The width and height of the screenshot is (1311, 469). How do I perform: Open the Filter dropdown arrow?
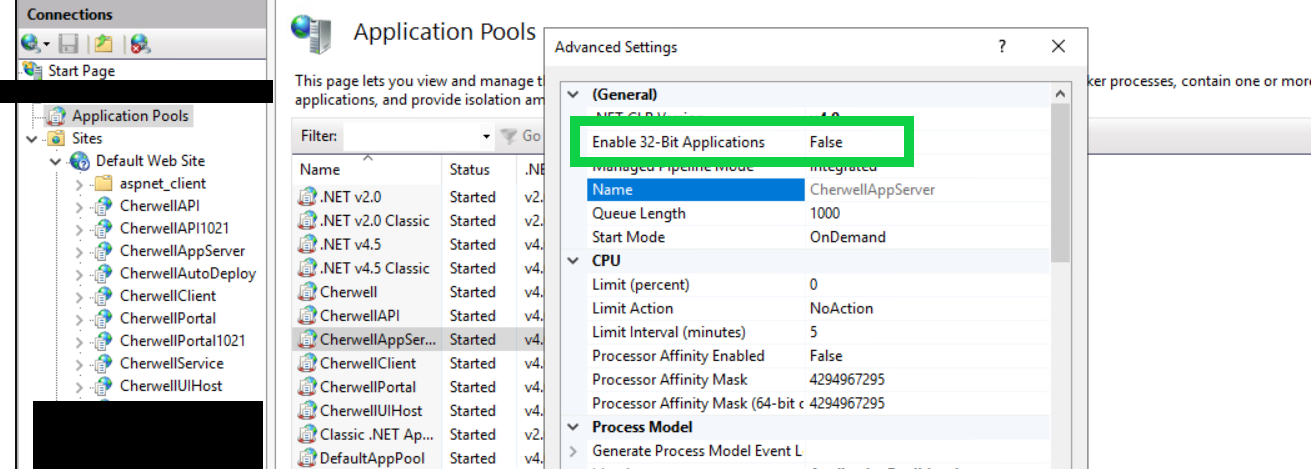(486, 136)
